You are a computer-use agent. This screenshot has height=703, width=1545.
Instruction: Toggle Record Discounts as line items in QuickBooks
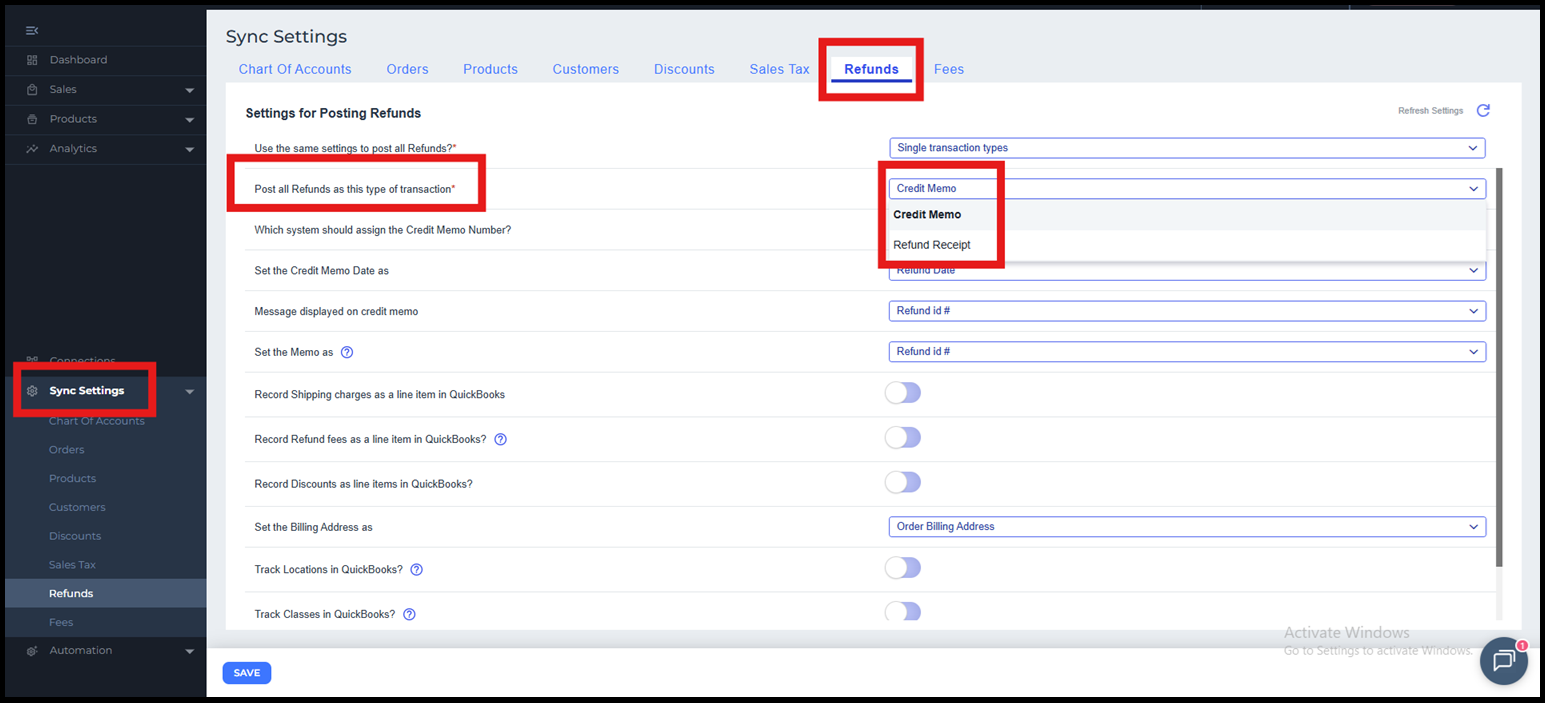pos(902,483)
